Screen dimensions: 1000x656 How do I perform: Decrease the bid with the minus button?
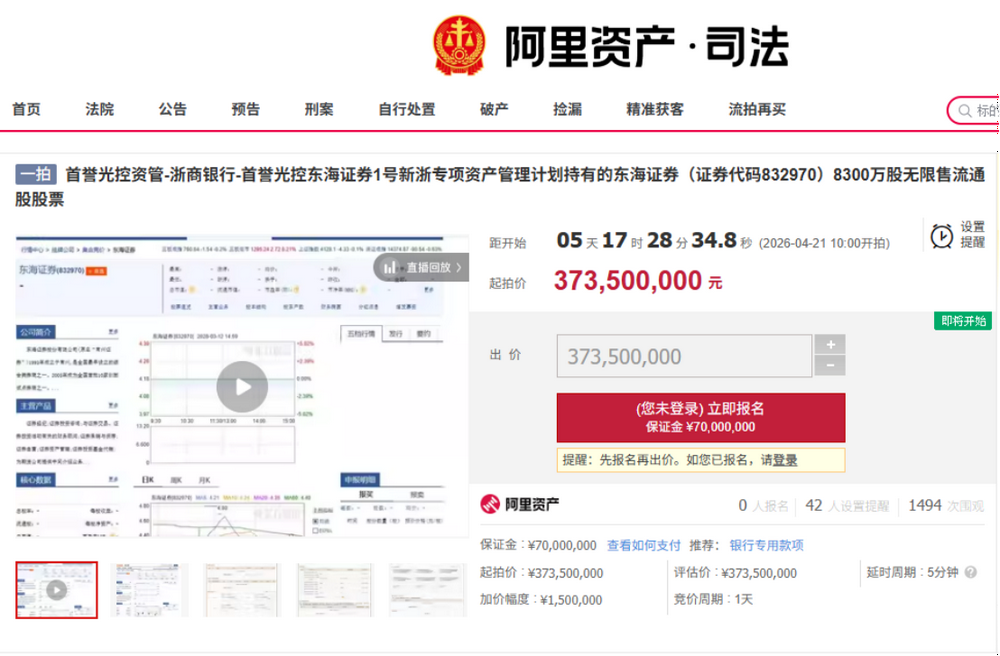click(829, 367)
